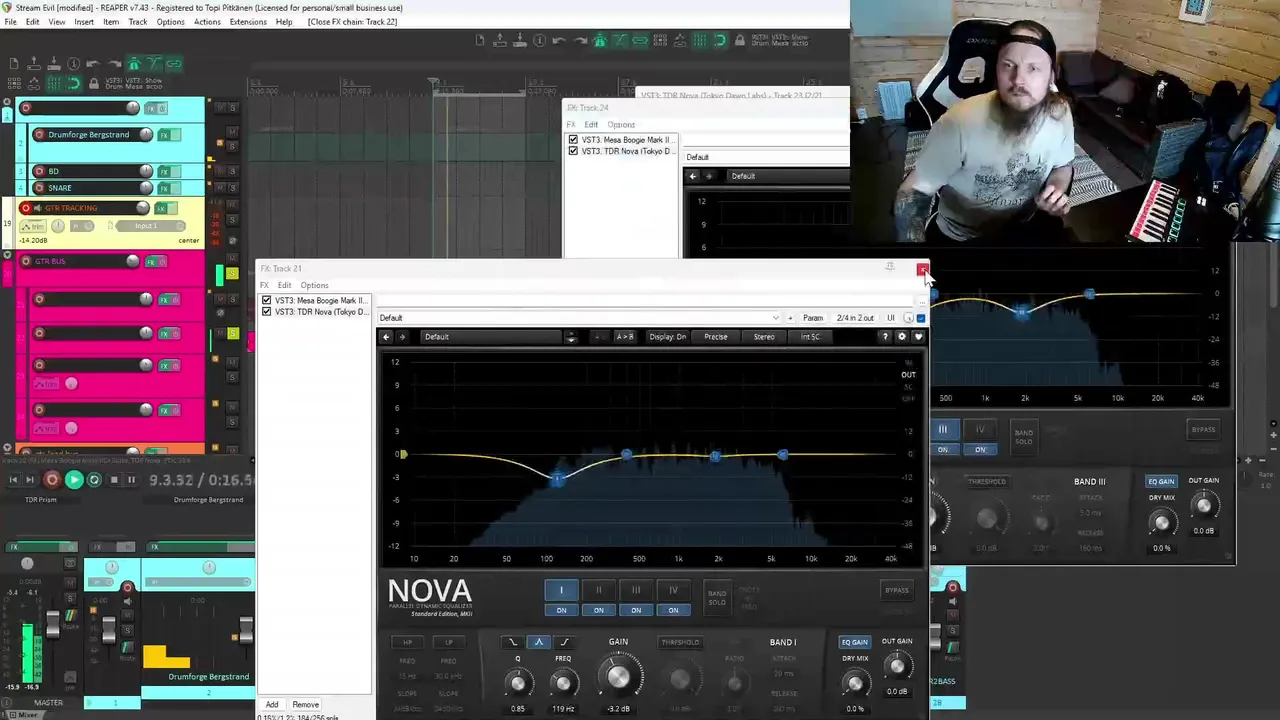Viewport: 1280px width, 720px height.
Task: Click the Redo toolbar icon
Action: (116, 63)
